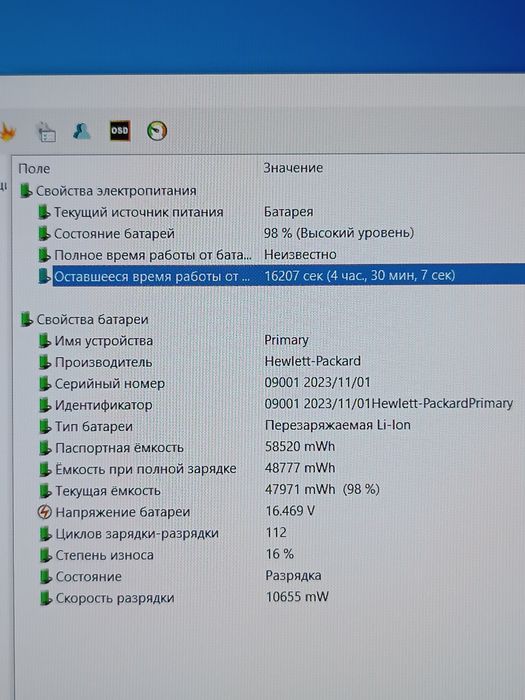Image resolution: width=525 pixels, height=700 pixels.
Task: Select the Тип батареи label
Action: pos(94,427)
